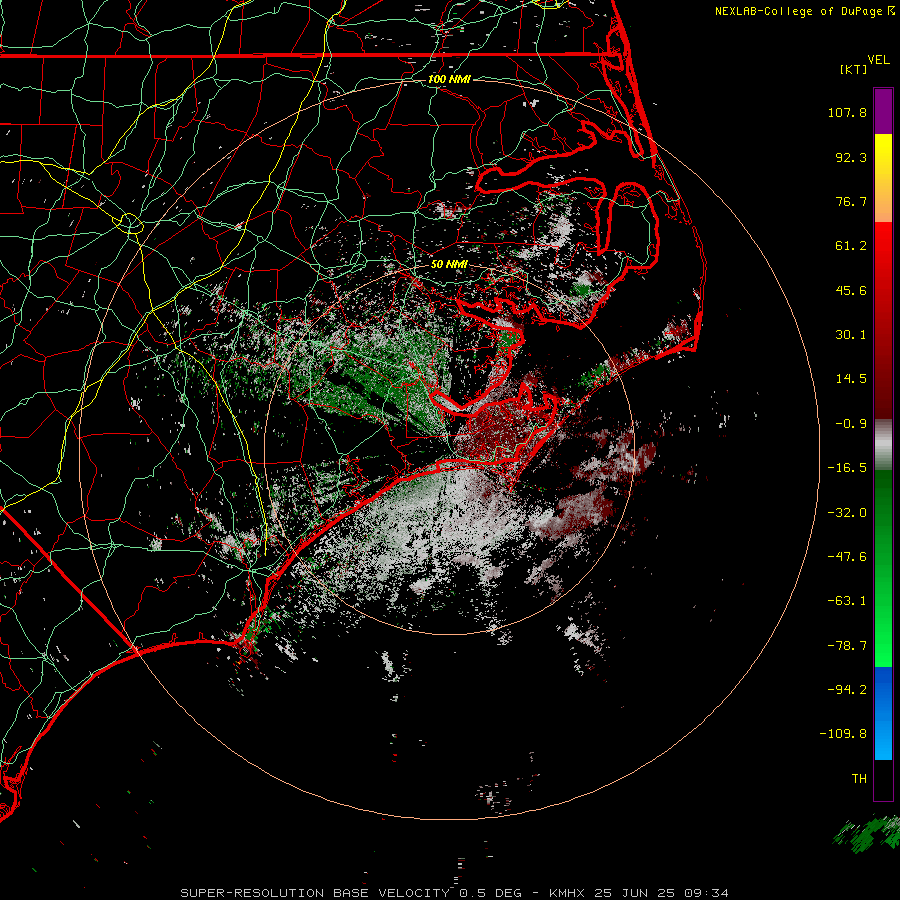The height and width of the screenshot is (900, 900).
Task: Click the [KT] units label
Action: point(853,69)
